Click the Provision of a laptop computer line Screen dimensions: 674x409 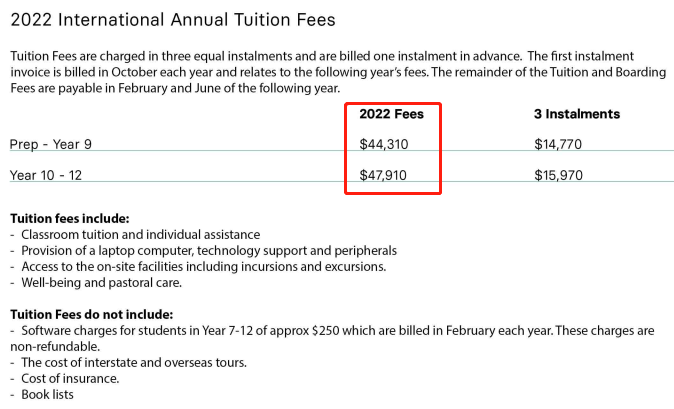point(203,250)
